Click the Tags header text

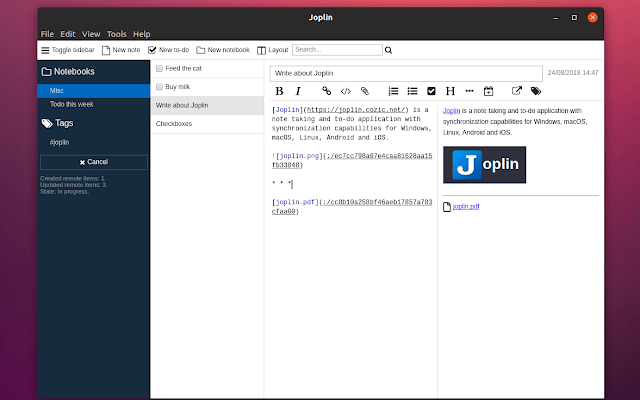(x=64, y=123)
